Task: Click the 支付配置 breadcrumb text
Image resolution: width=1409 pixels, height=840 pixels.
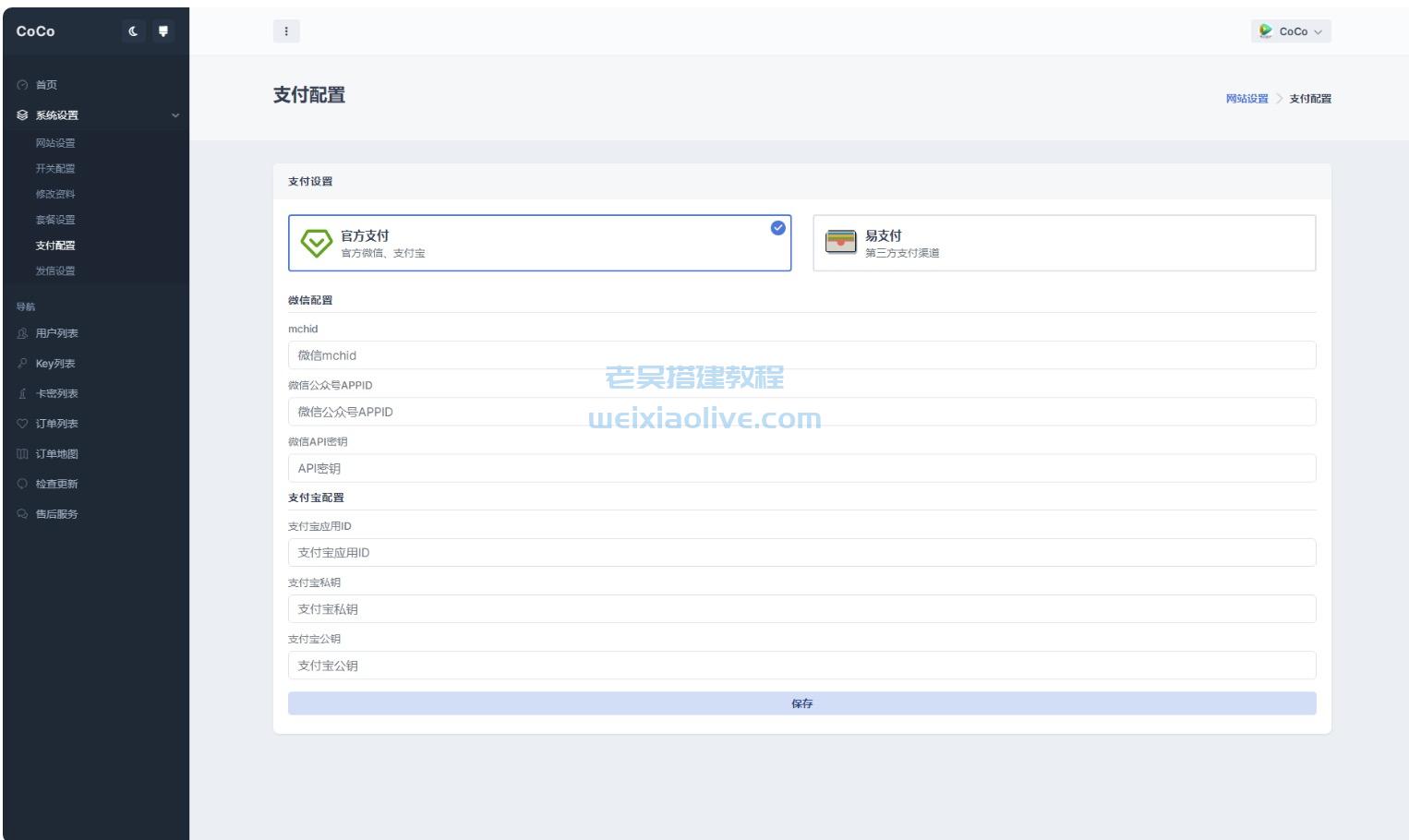Action: [x=1310, y=99]
